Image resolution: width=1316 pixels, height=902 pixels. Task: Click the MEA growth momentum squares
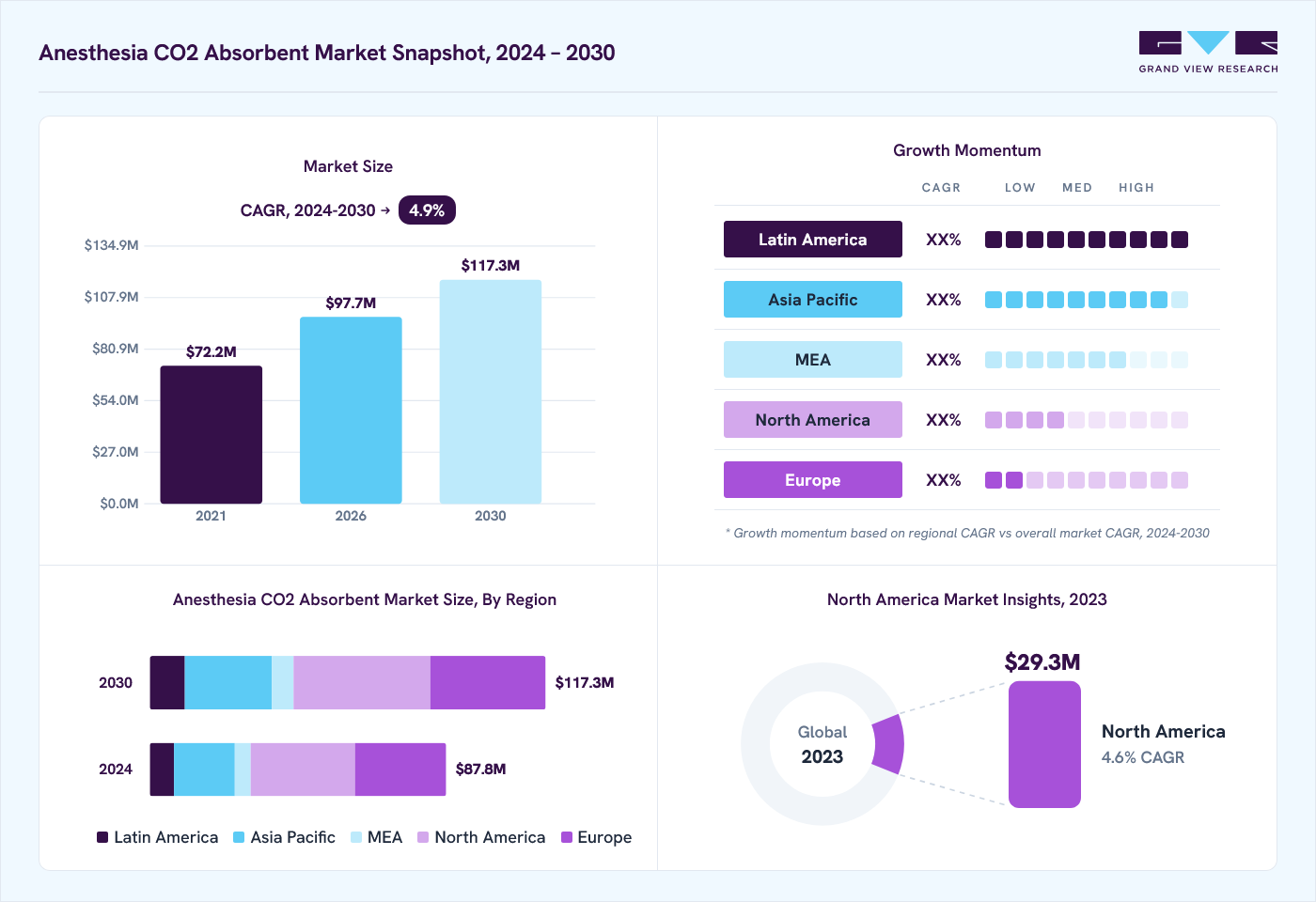point(1087,360)
